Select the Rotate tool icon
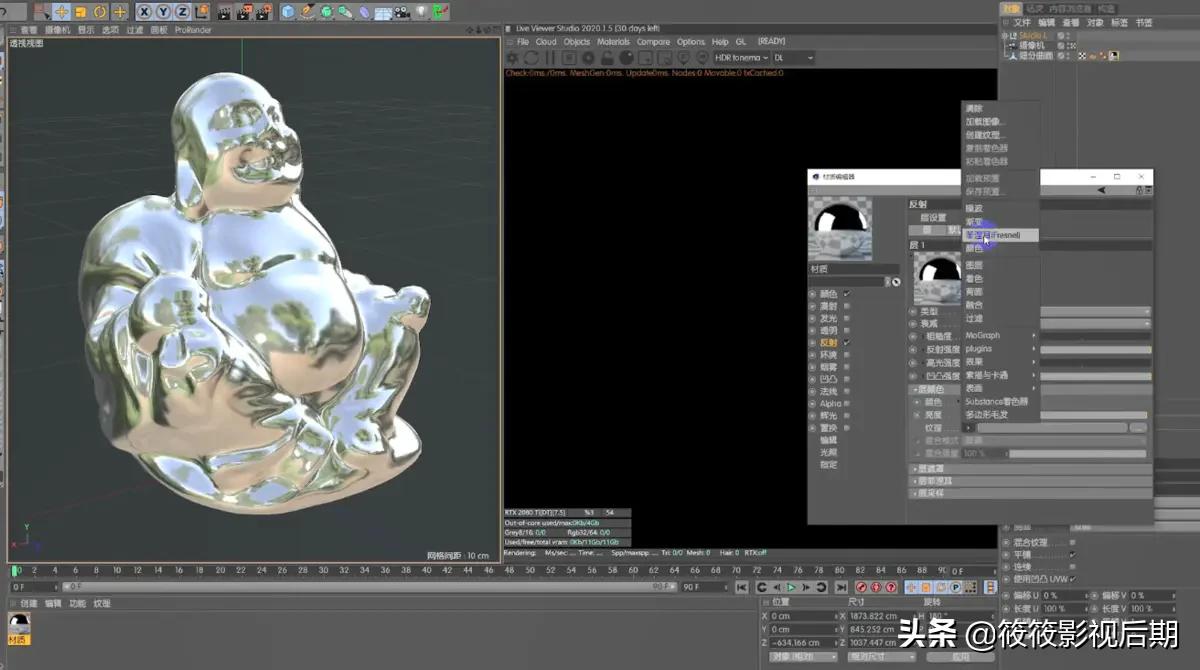 (100, 12)
